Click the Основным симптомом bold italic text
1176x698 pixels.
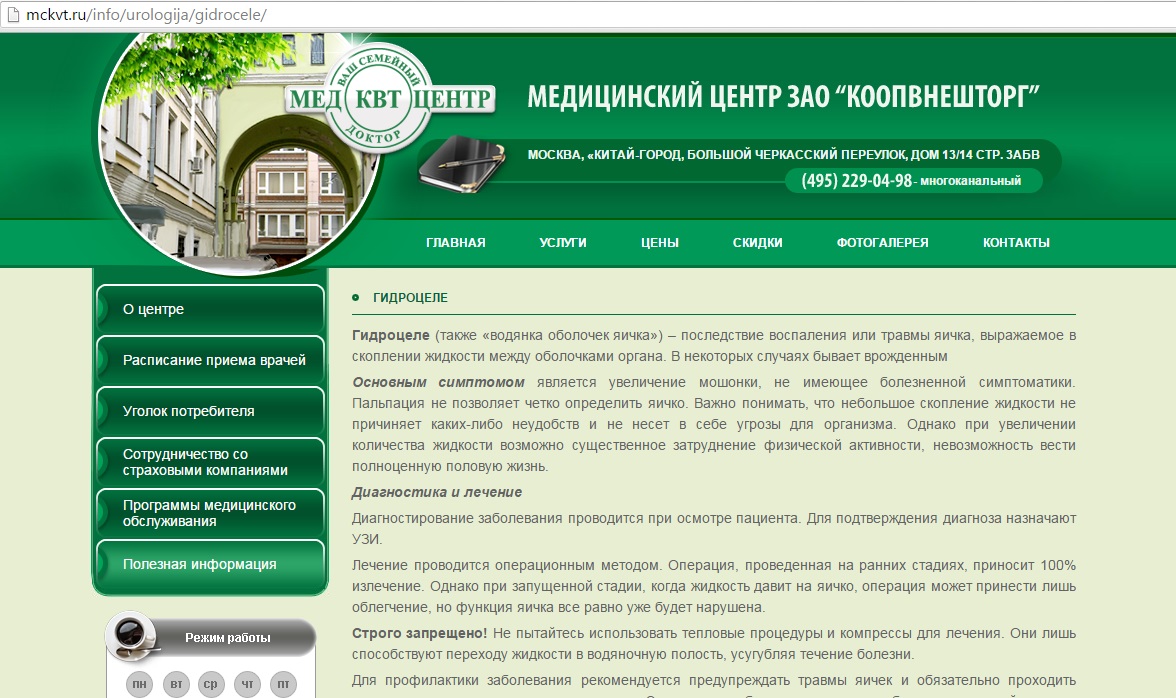(439, 382)
